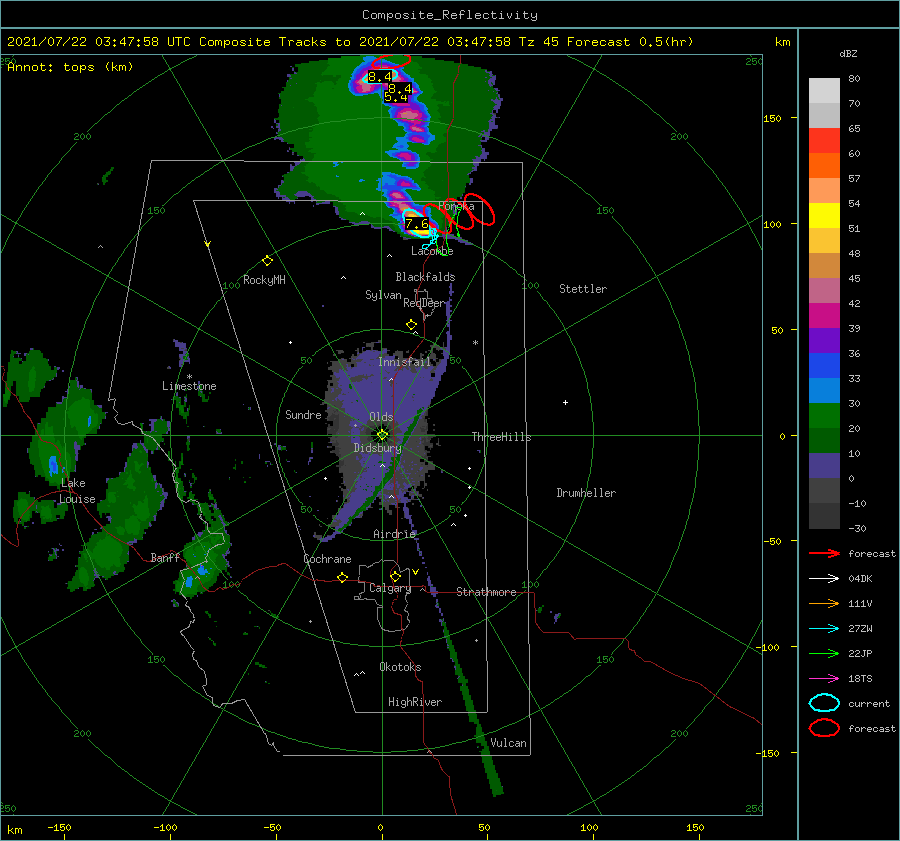Image resolution: width=900 pixels, height=841 pixels.
Task: Click the magenta 39–42 dBZ color swatch
Action: tap(824, 316)
